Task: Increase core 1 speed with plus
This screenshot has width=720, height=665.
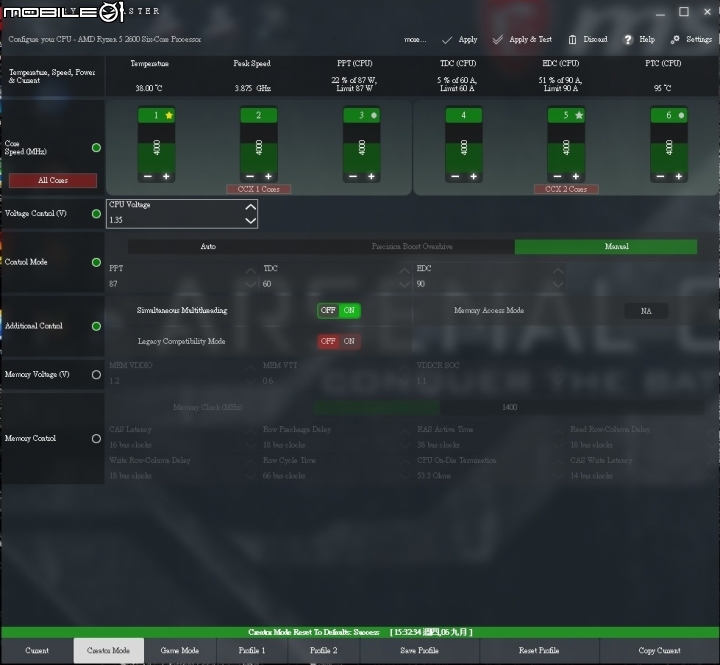Action: click(166, 176)
